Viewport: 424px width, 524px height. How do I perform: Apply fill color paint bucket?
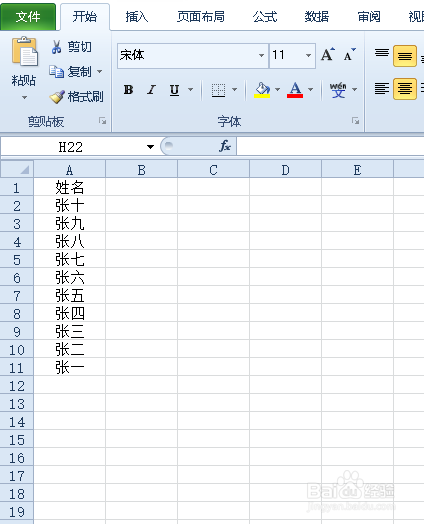(x=262, y=90)
